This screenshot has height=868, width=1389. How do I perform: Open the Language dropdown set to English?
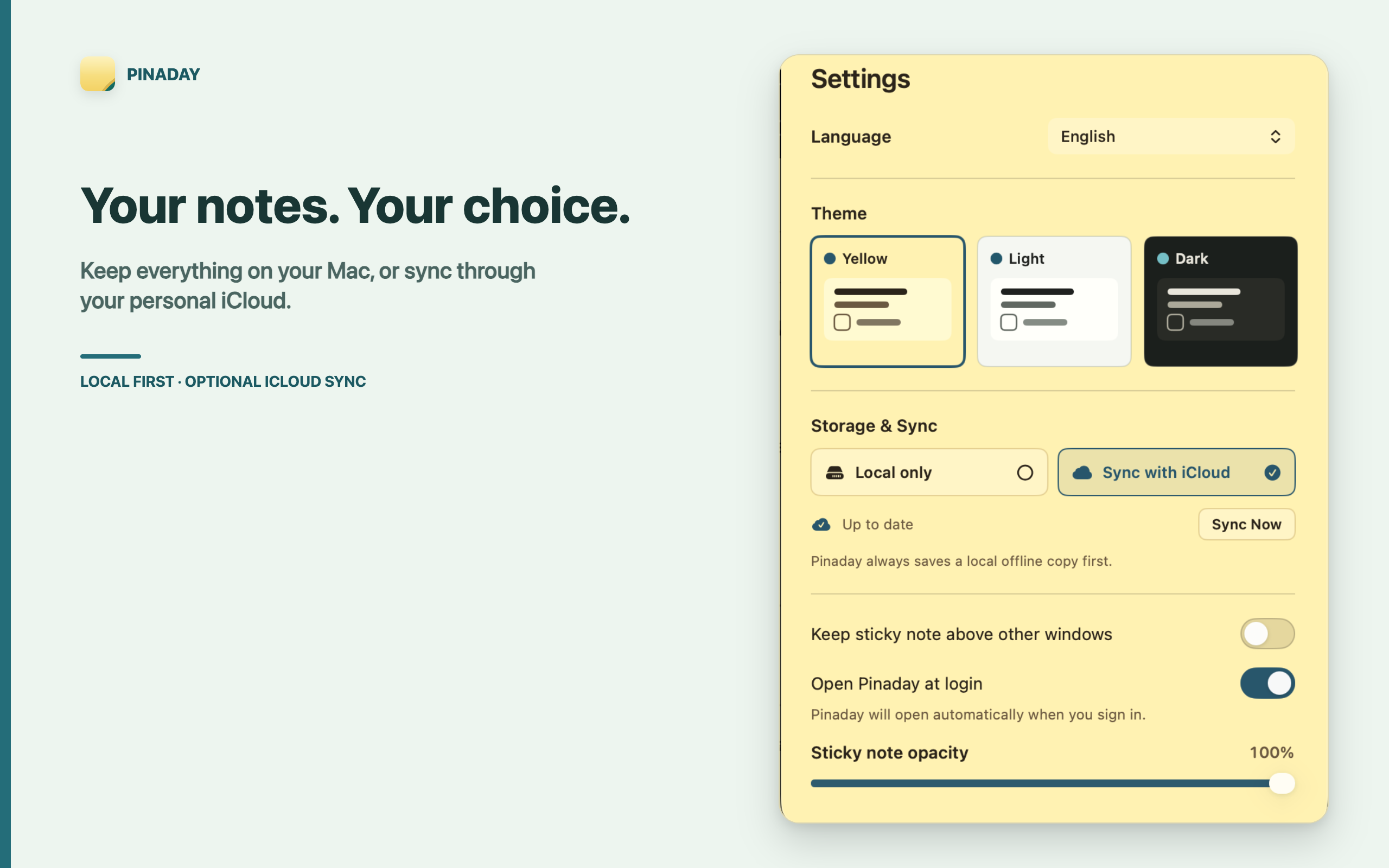(x=1171, y=137)
